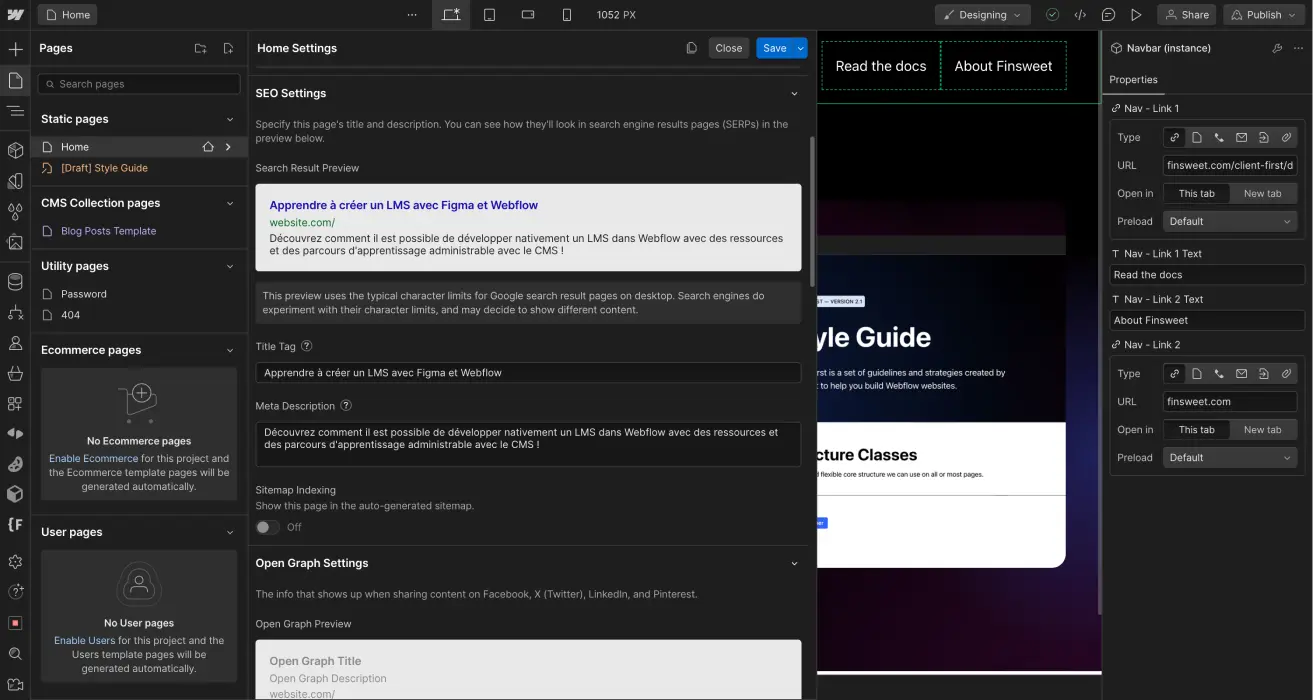Viewport: 1313px width, 700px height.
Task: Select the Properties tab in the Navbar panel
Action: click(x=1133, y=80)
